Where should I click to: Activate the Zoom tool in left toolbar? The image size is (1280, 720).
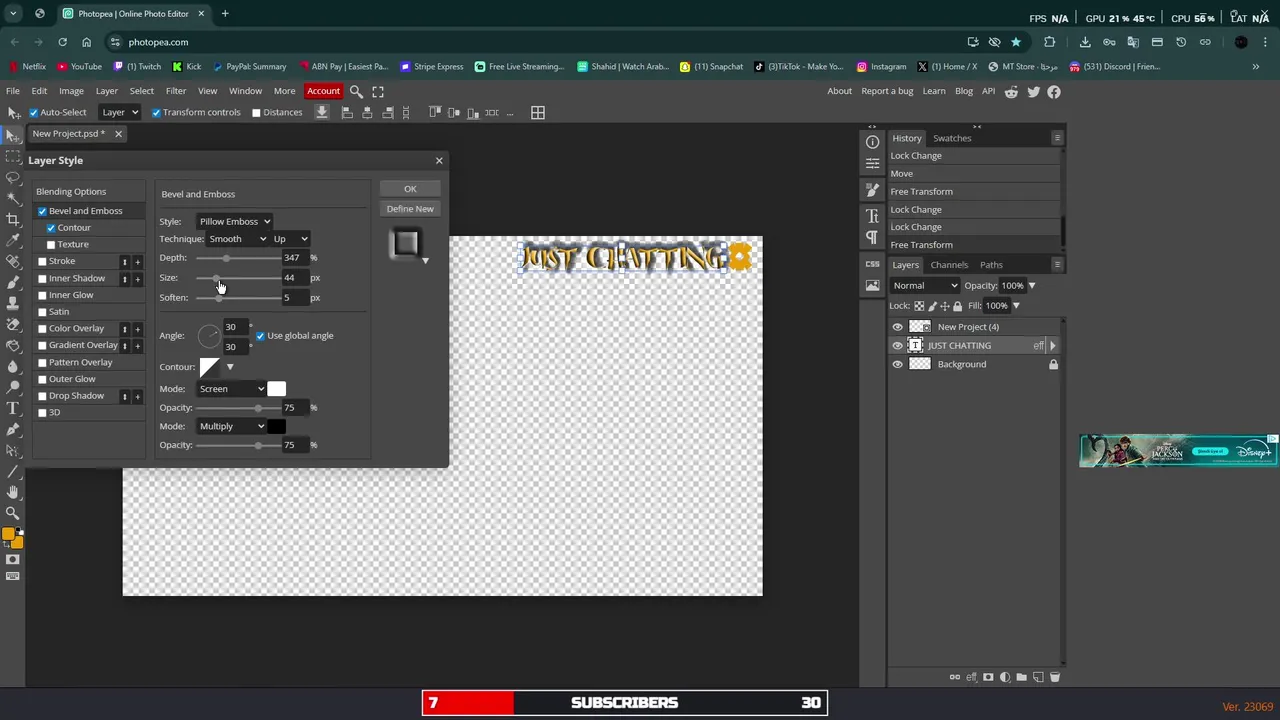[13, 513]
